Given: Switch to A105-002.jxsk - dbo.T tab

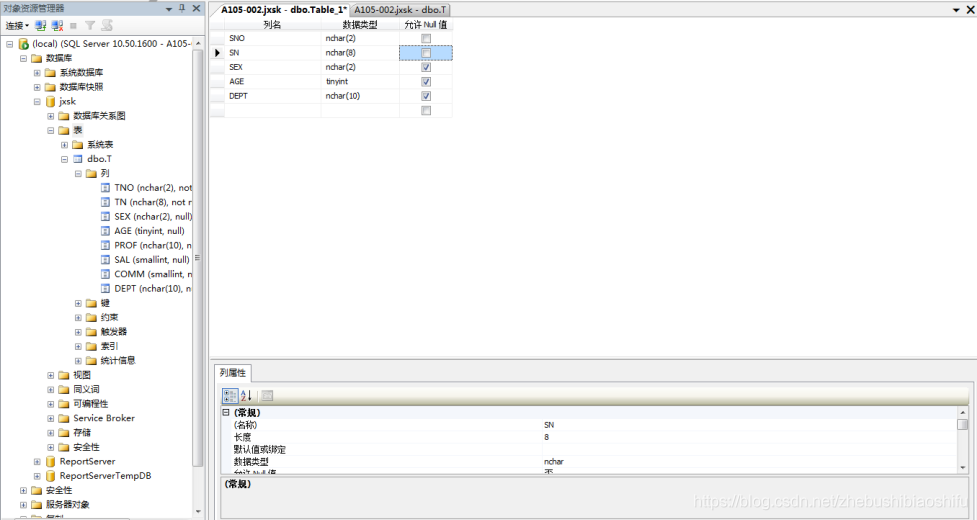Looking at the screenshot, I should point(400,10).
